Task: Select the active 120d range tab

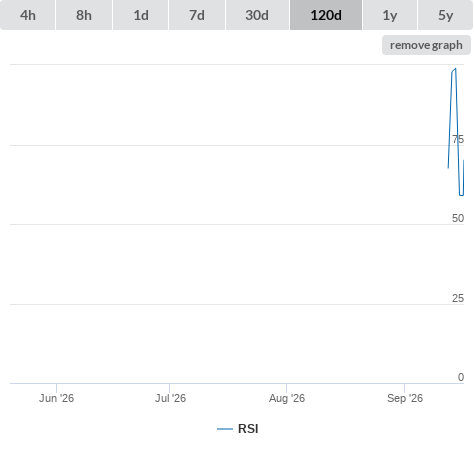Action: pos(326,15)
